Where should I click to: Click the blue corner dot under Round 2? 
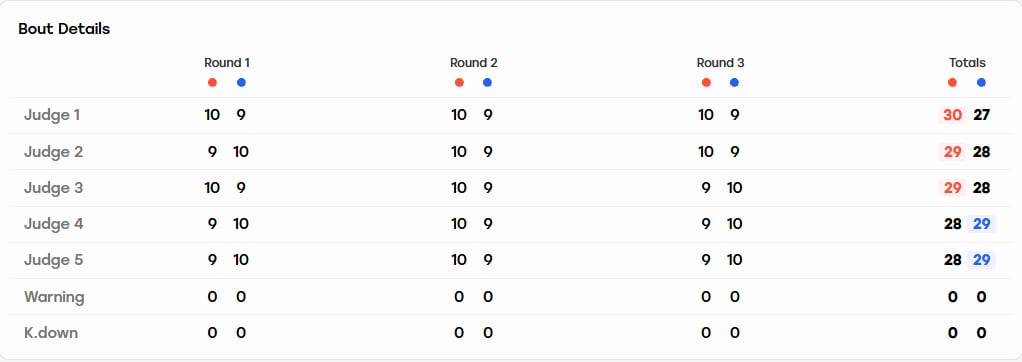(488, 83)
